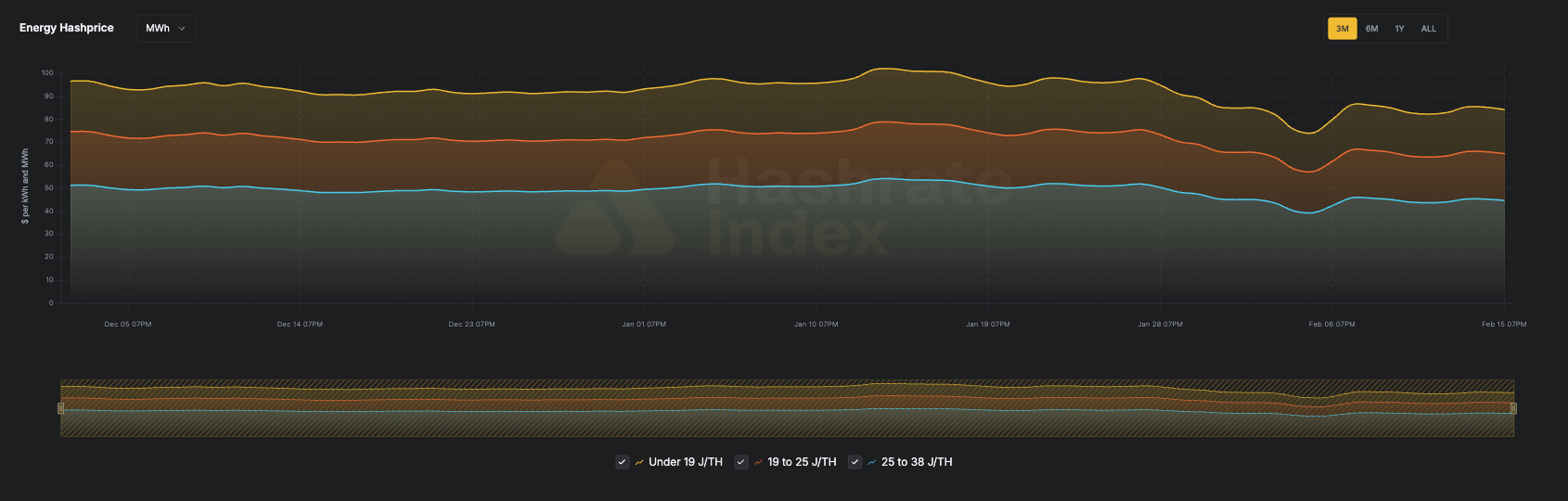
Task: Click the Under 19 J/TH legend label
Action: click(685, 462)
